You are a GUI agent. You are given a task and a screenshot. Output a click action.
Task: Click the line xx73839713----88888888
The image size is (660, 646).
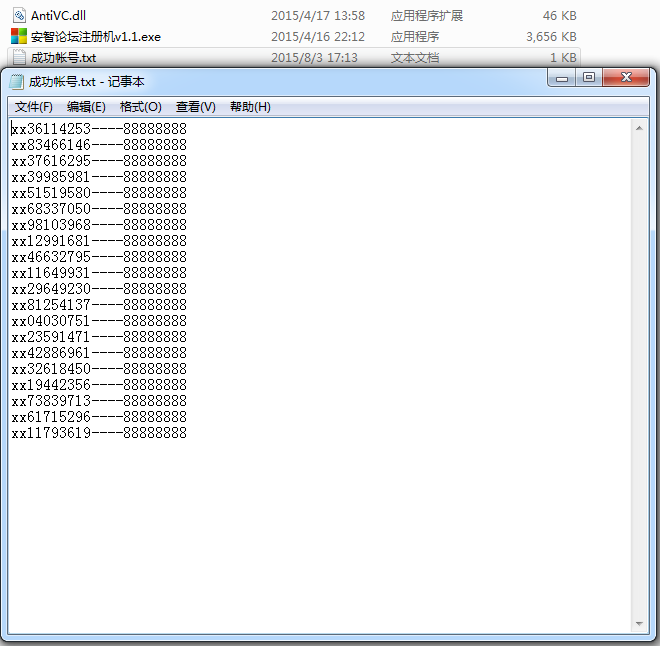pos(99,401)
